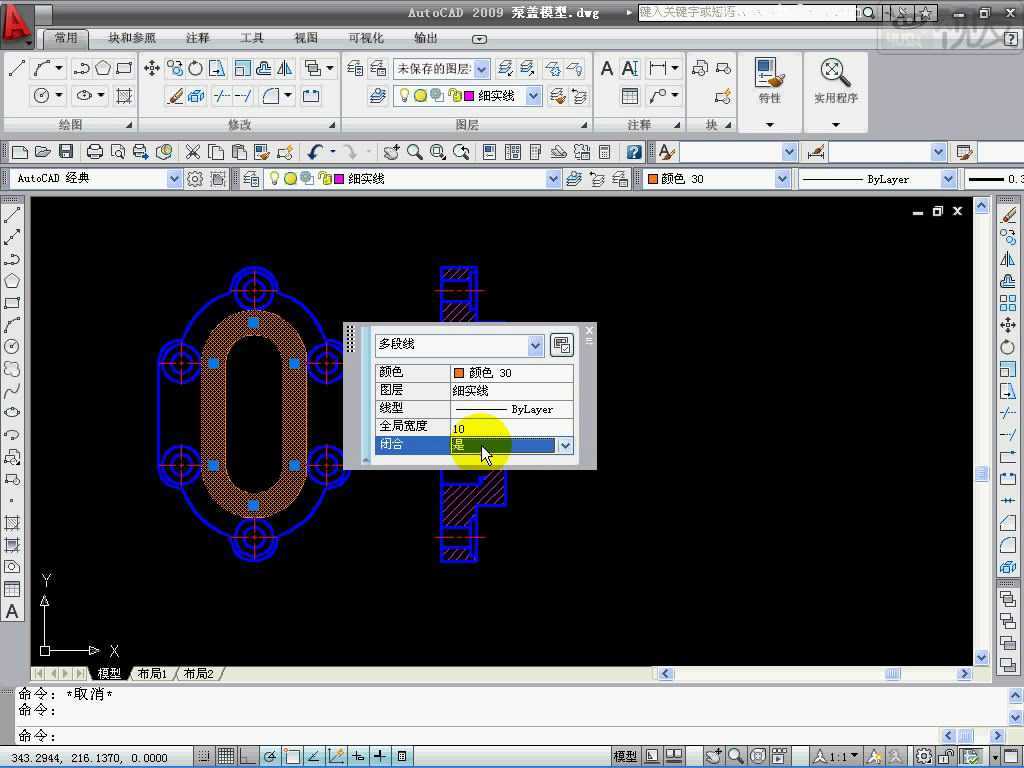
Task: Open the 布局1 layout tab
Action: 153,673
